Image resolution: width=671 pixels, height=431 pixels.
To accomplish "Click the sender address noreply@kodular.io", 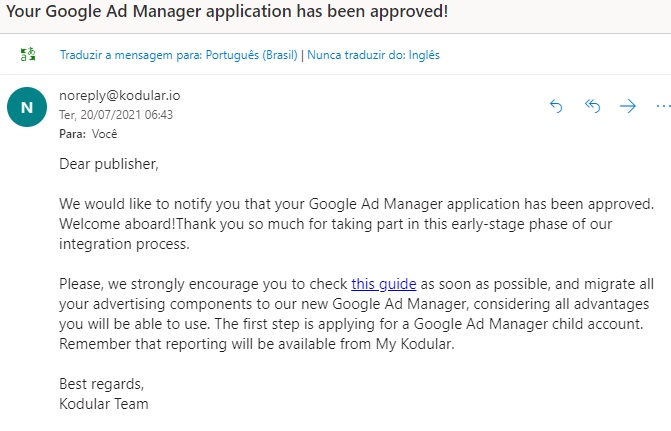I will click(x=120, y=96).
